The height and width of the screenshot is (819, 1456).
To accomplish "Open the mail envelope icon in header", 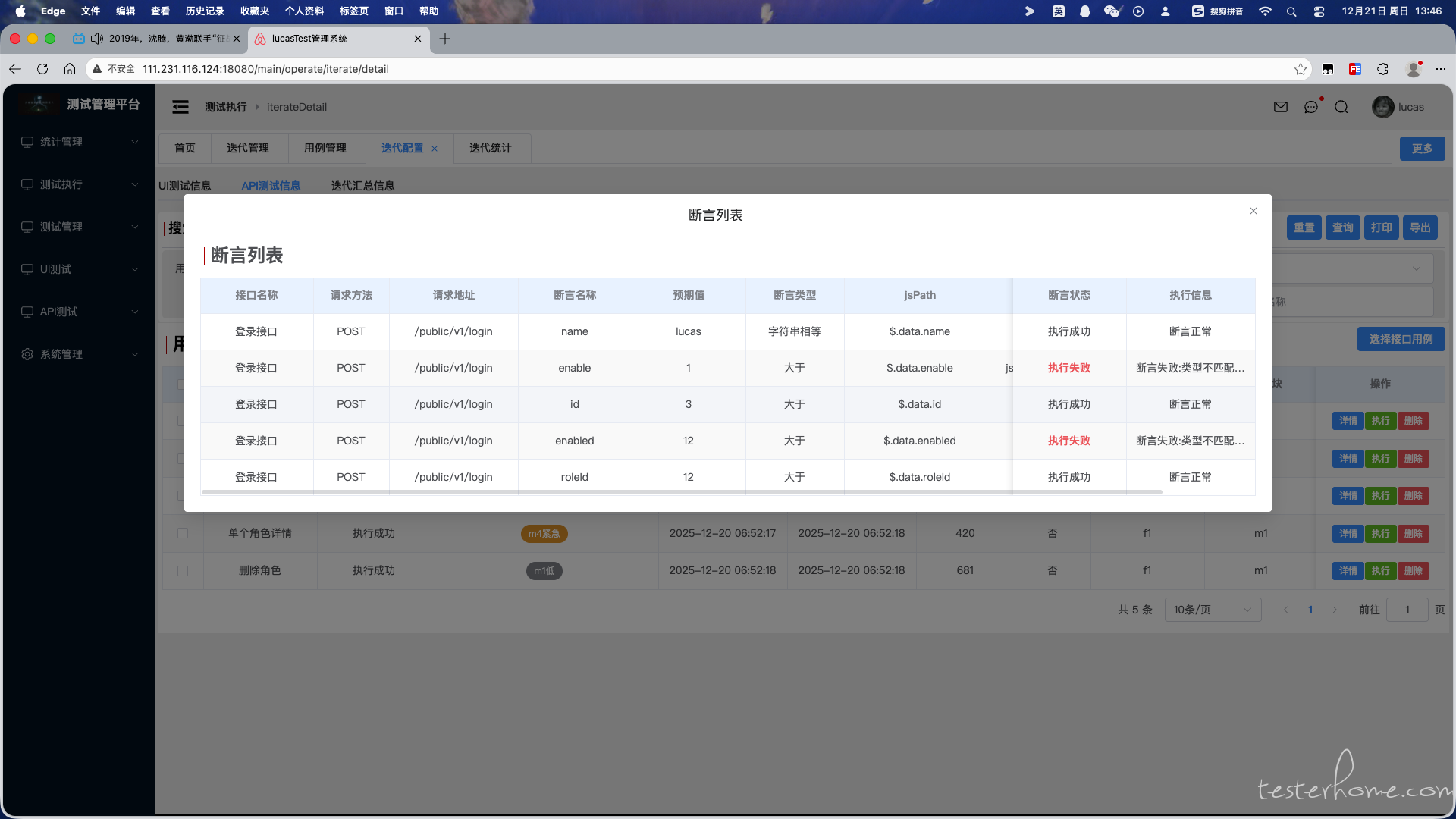I will click(1281, 107).
